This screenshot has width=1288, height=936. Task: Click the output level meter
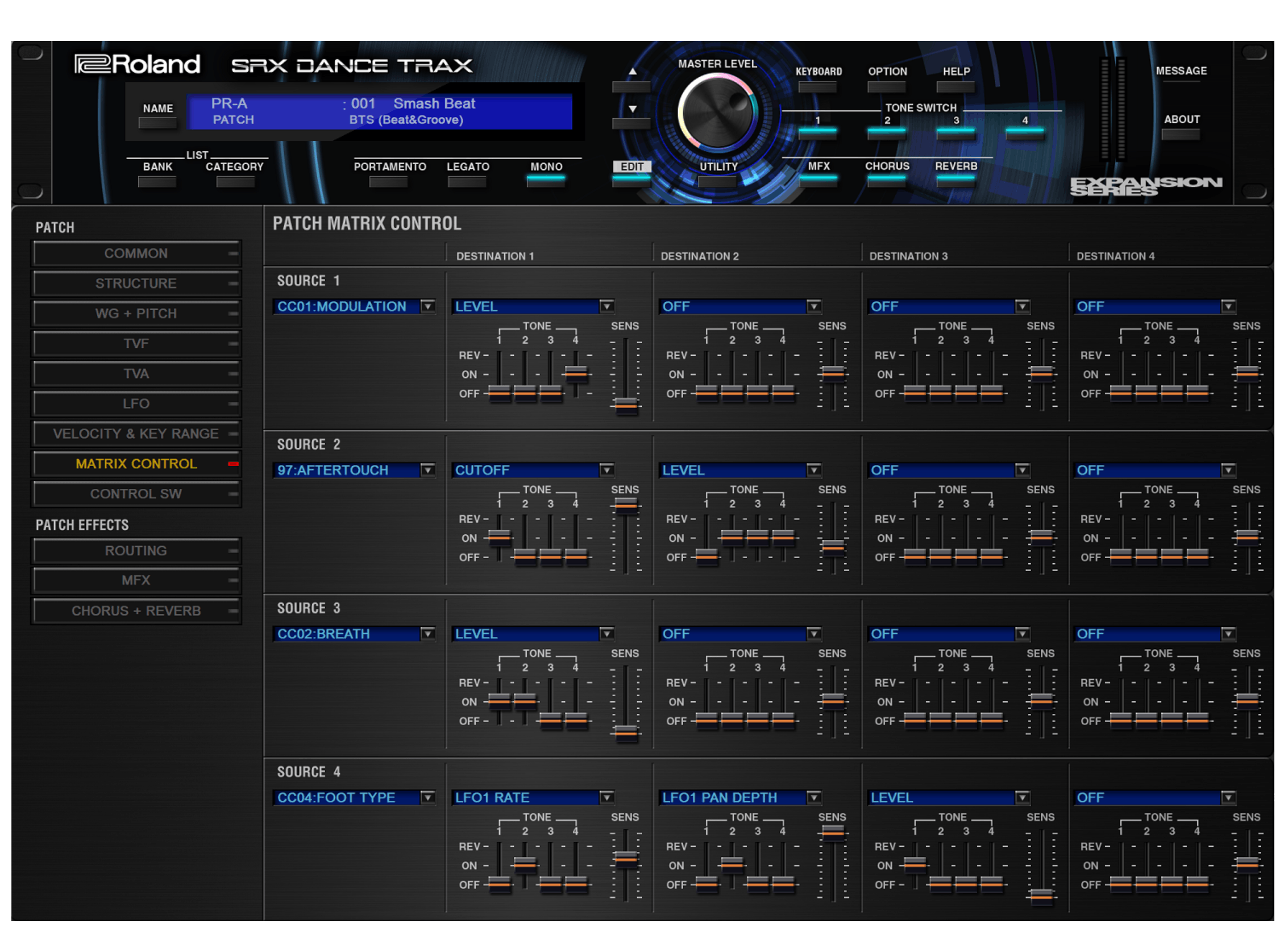[1112, 109]
